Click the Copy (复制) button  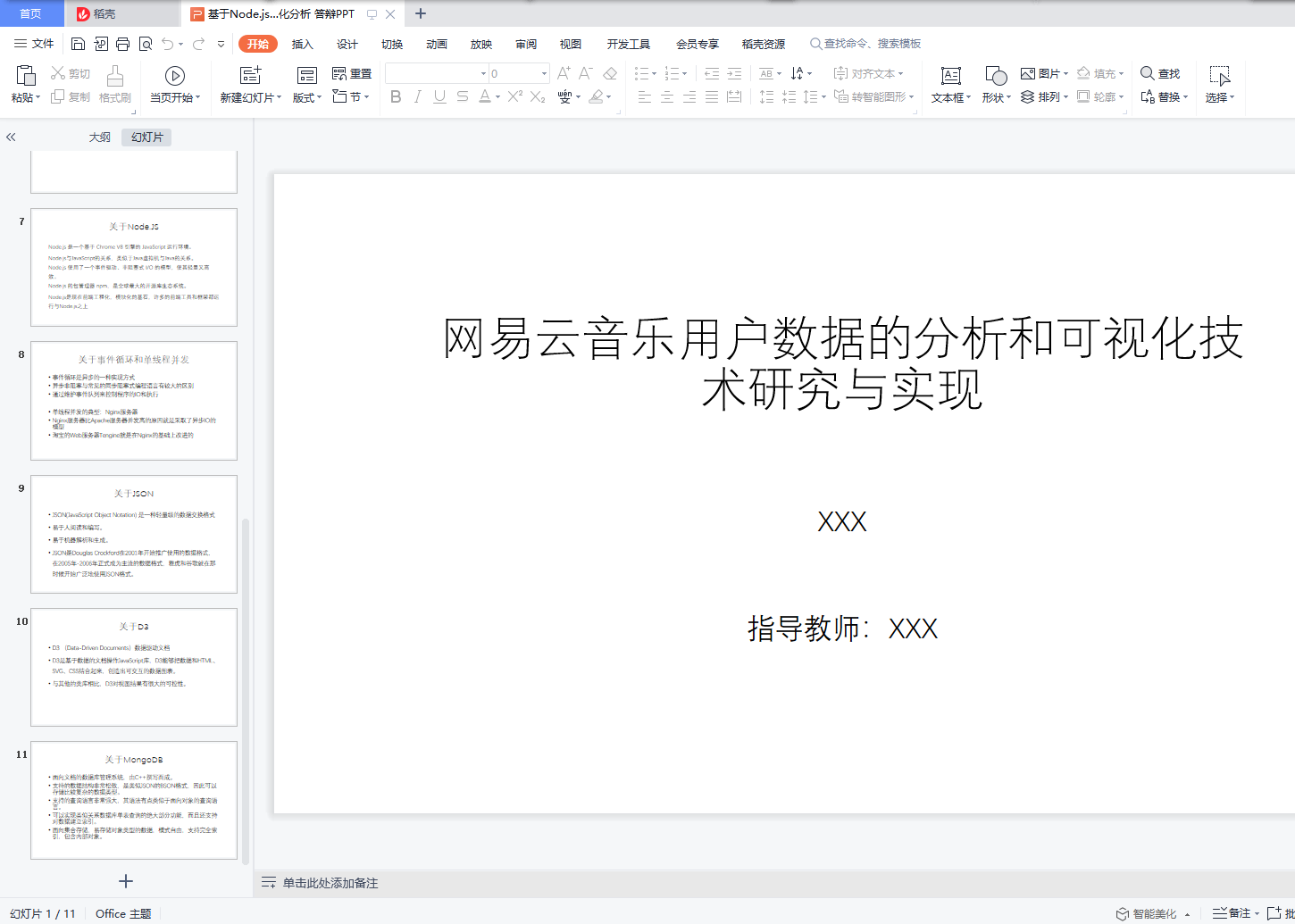tap(71, 96)
